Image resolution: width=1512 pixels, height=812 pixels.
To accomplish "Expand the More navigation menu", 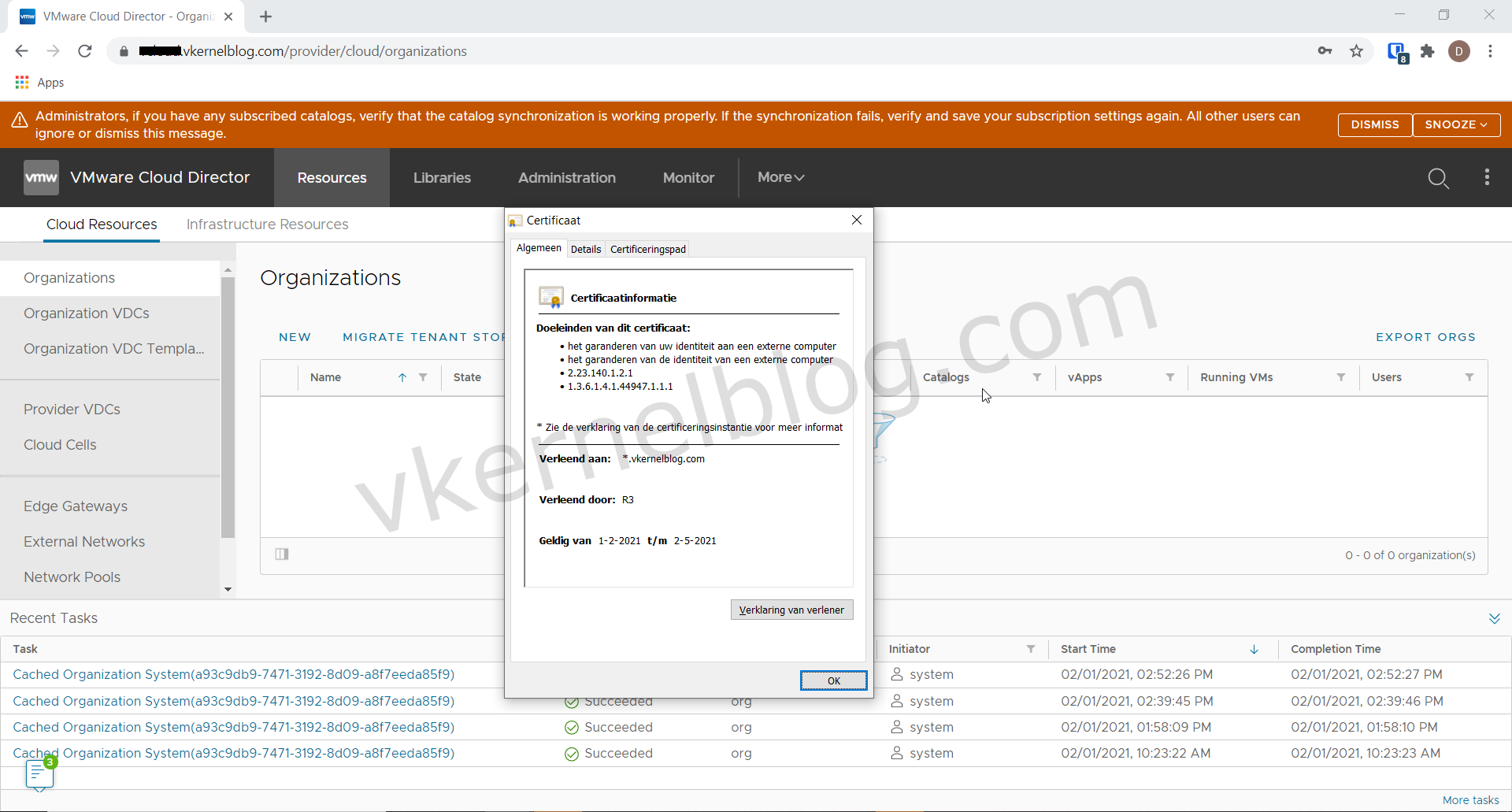I will [780, 178].
